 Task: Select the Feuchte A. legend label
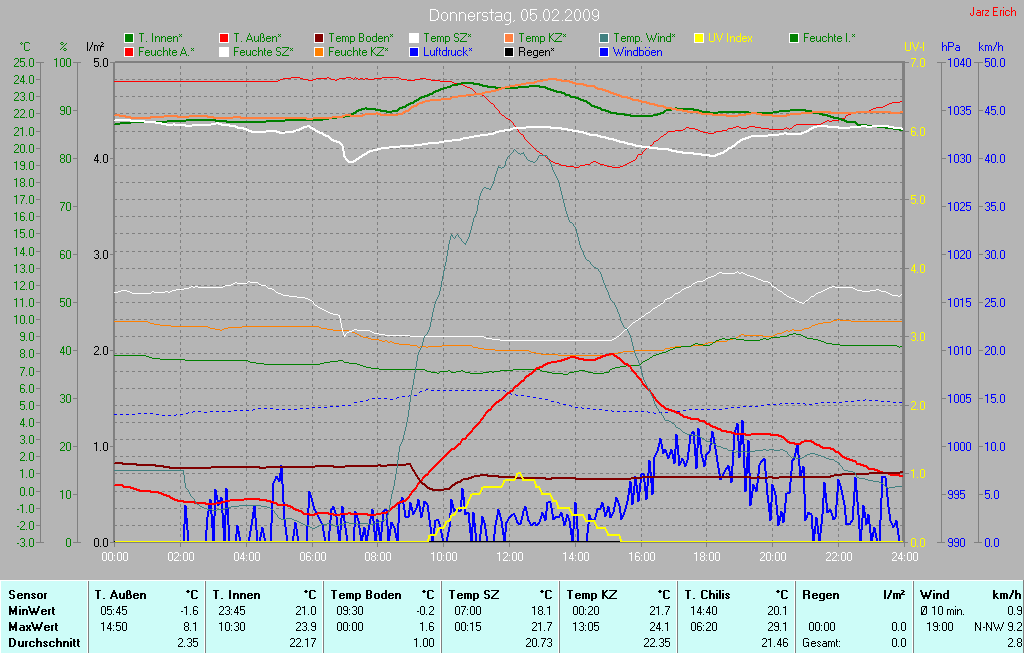click(x=166, y=51)
